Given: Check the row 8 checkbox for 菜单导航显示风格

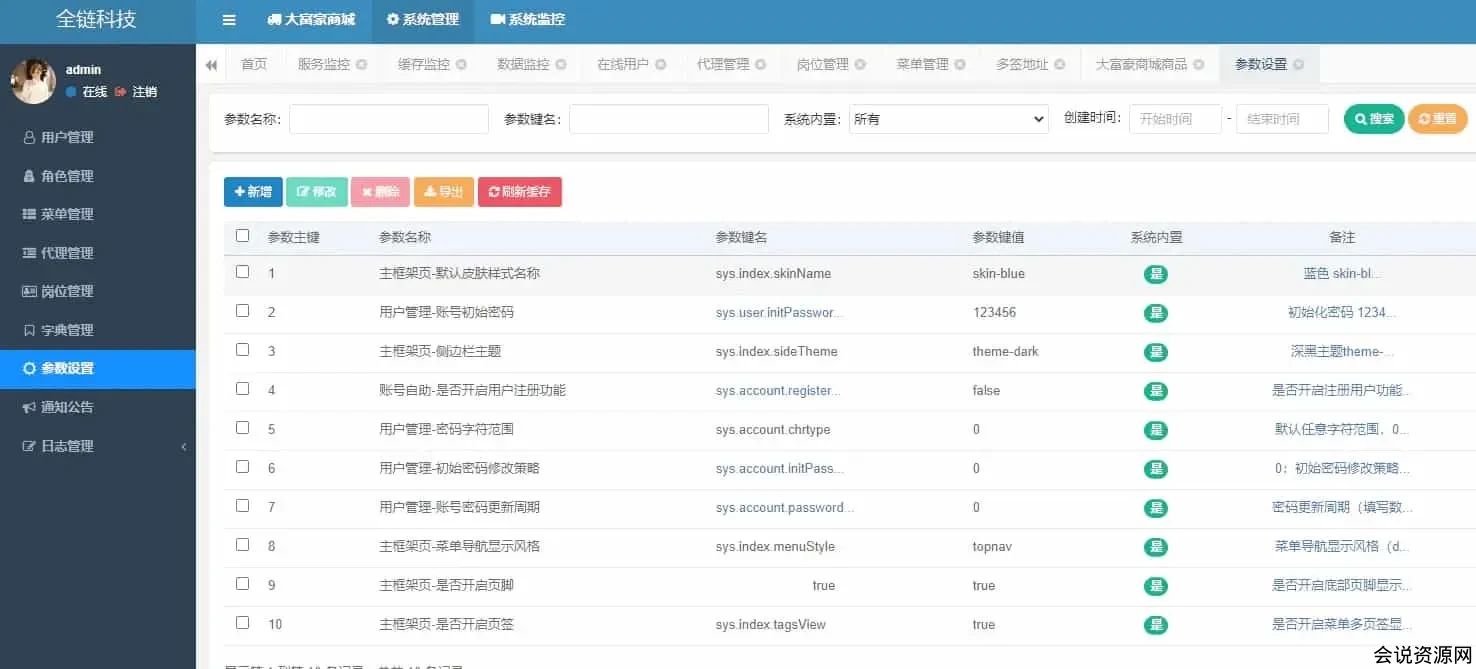Looking at the screenshot, I should [242, 545].
